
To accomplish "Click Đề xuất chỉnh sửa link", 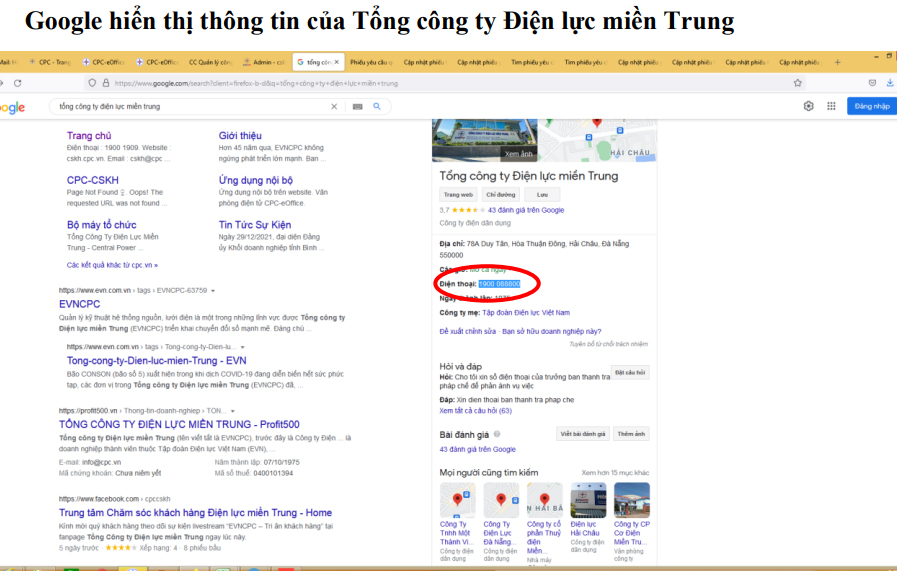I will [467, 331].
